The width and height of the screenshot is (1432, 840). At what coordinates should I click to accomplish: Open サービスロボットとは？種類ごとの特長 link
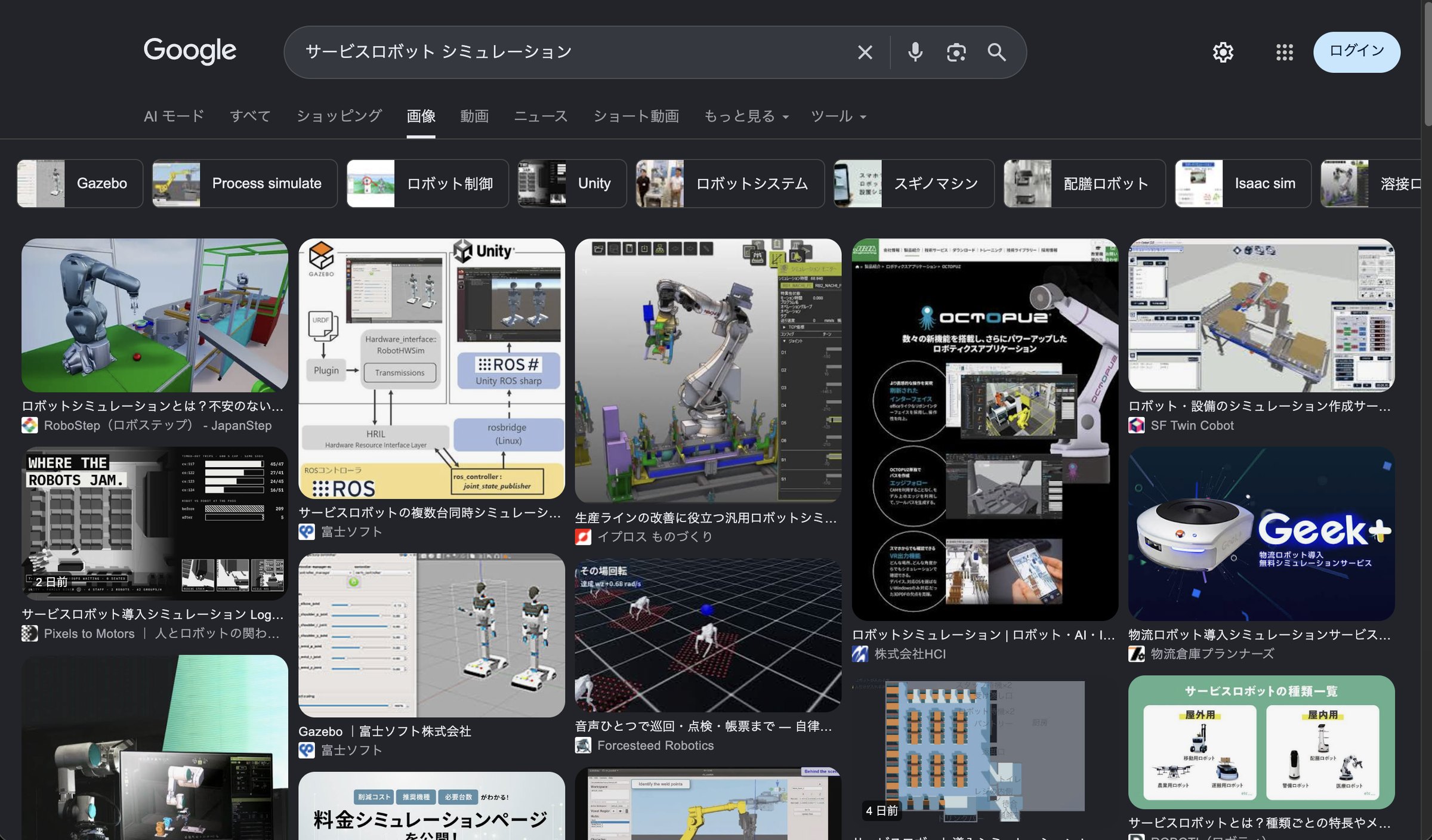pyautogui.click(x=1260, y=823)
